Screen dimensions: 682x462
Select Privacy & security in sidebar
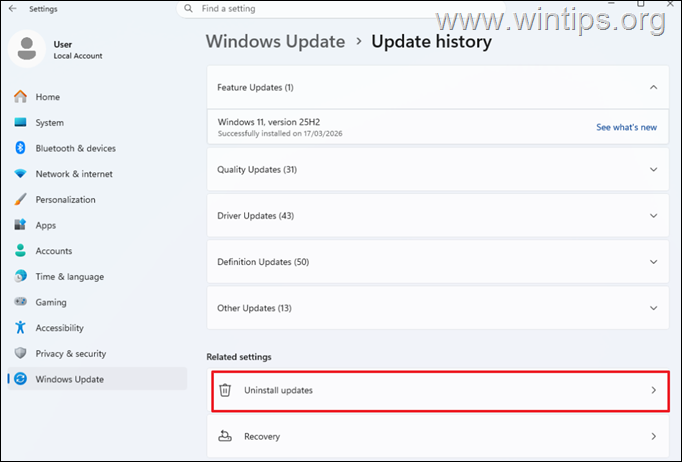(97, 353)
